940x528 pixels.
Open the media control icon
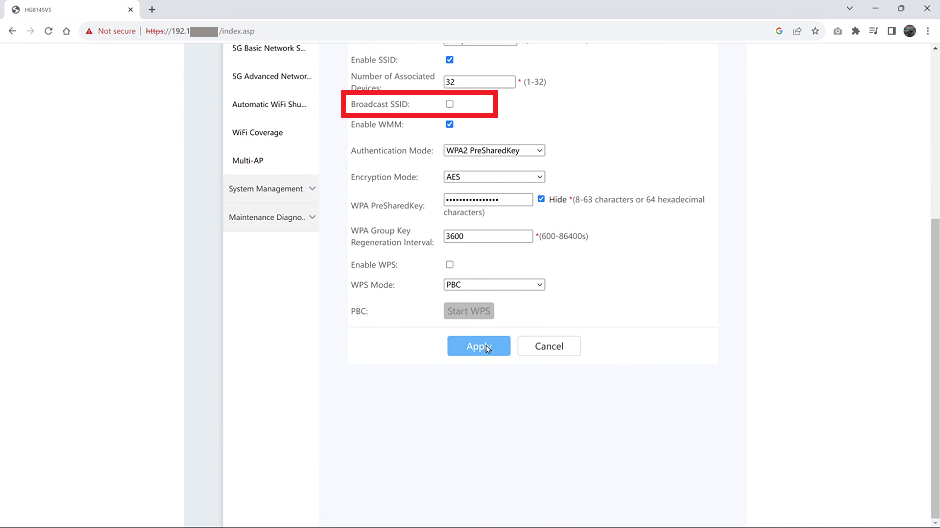click(873, 31)
